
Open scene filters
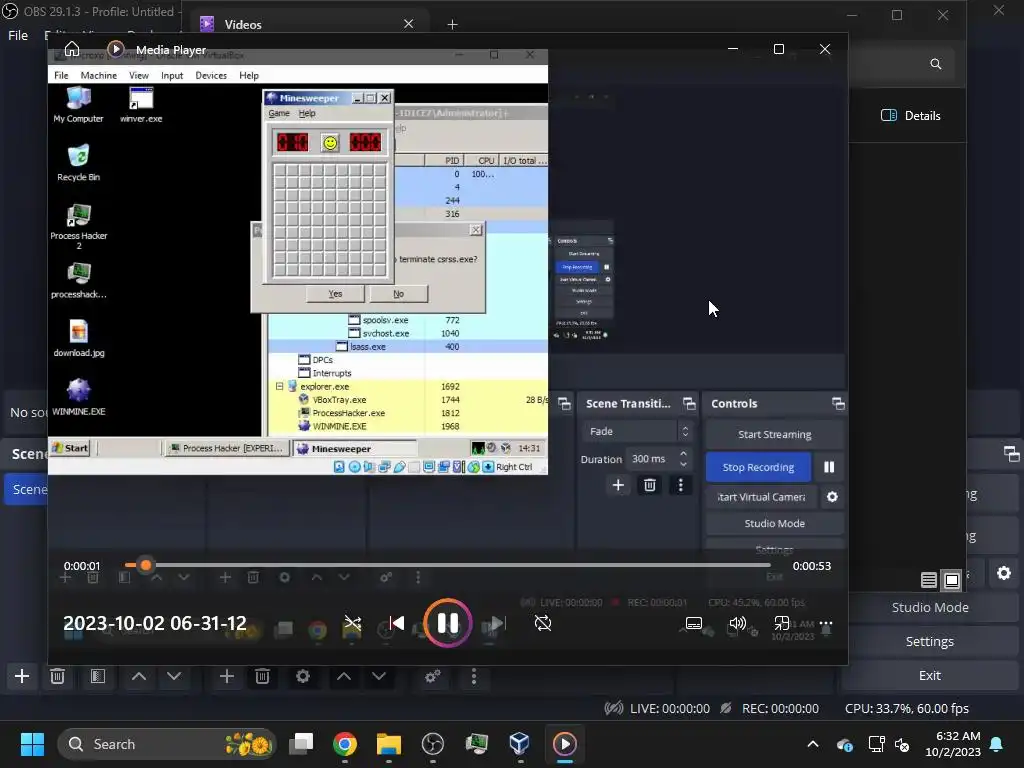(x=98, y=677)
